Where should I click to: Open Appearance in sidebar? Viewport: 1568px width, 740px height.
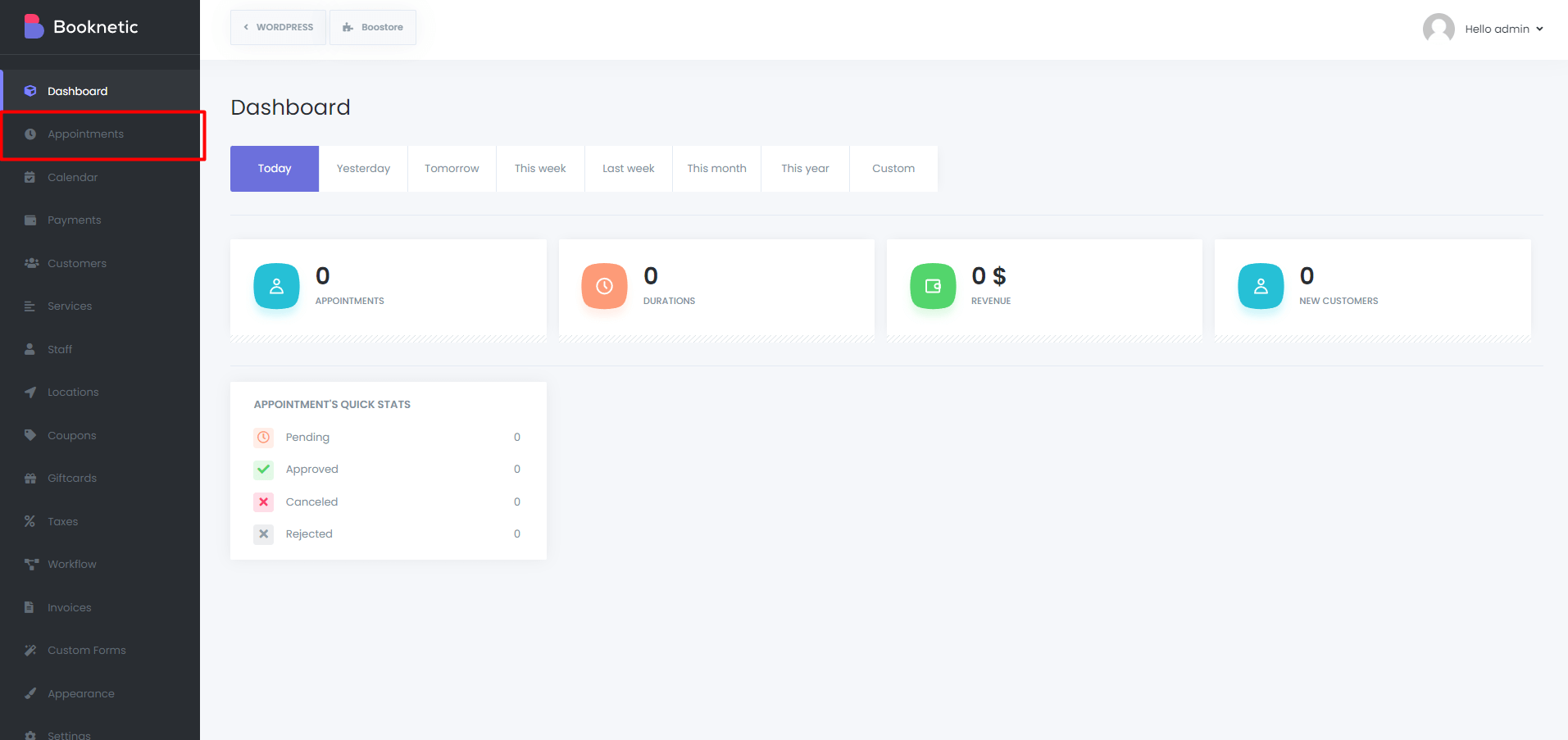click(x=100, y=693)
